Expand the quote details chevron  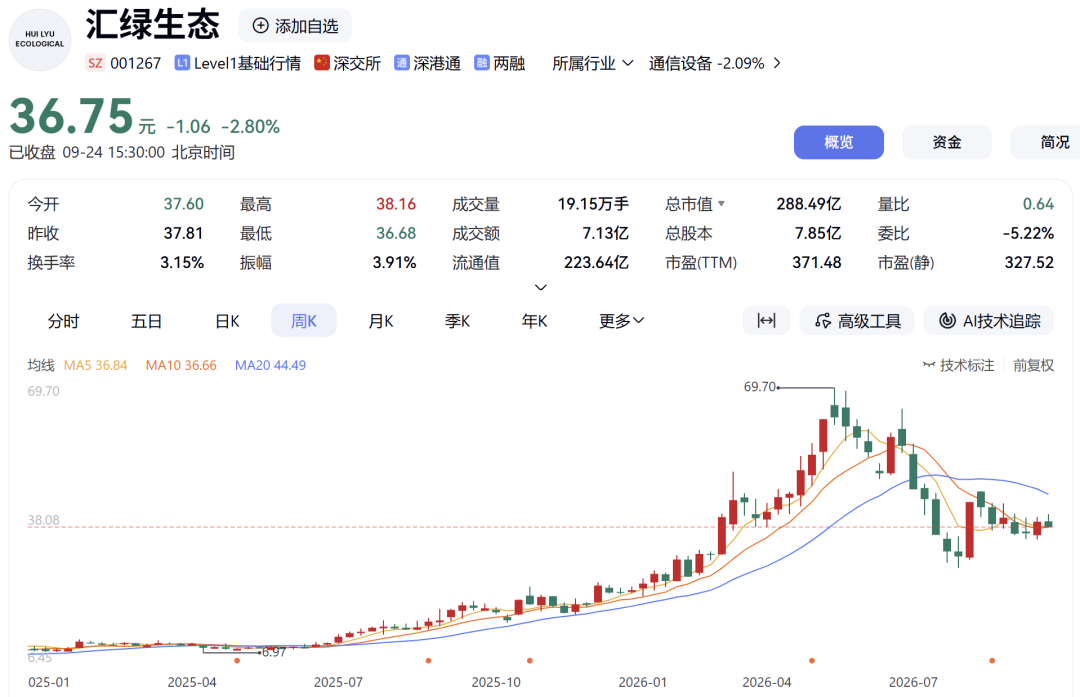coord(541,287)
